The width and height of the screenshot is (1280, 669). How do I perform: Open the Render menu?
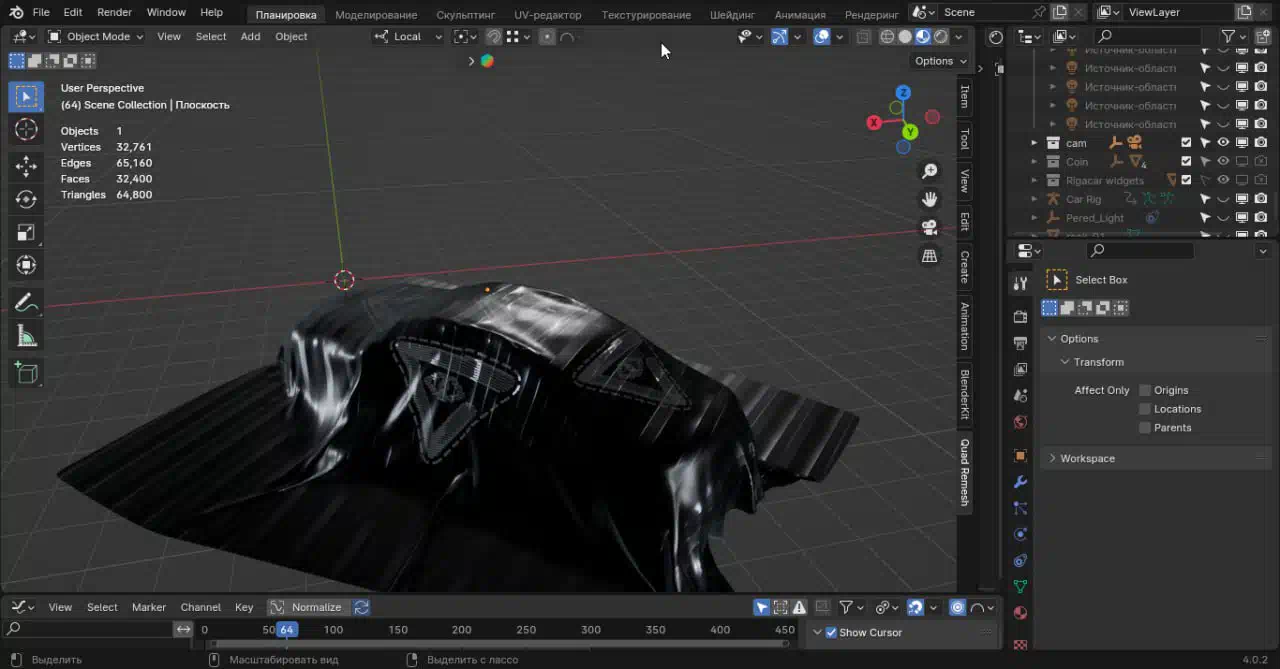coord(114,12)
